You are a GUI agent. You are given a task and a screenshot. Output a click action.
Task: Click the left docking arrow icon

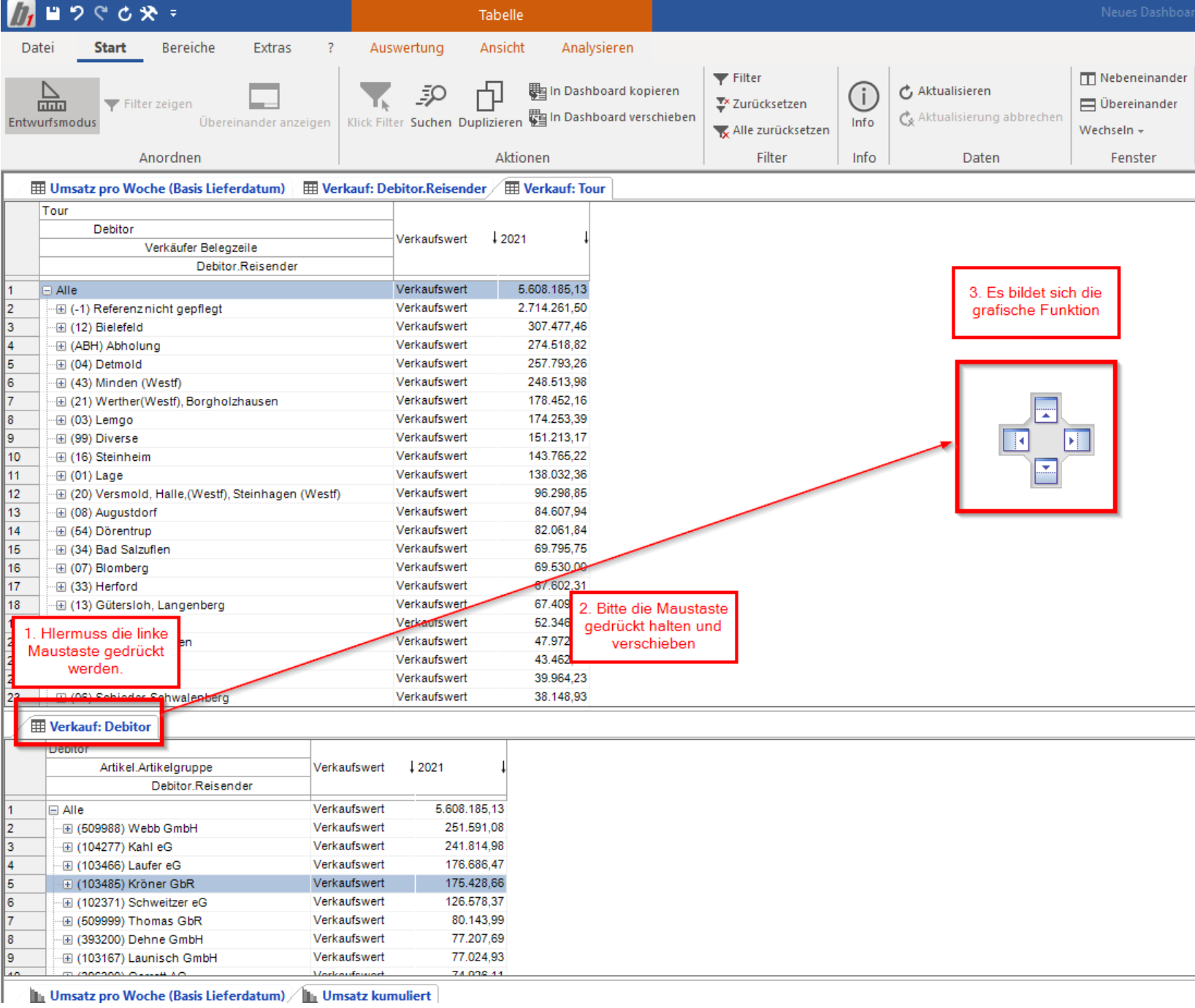(x=1016, y=440)
